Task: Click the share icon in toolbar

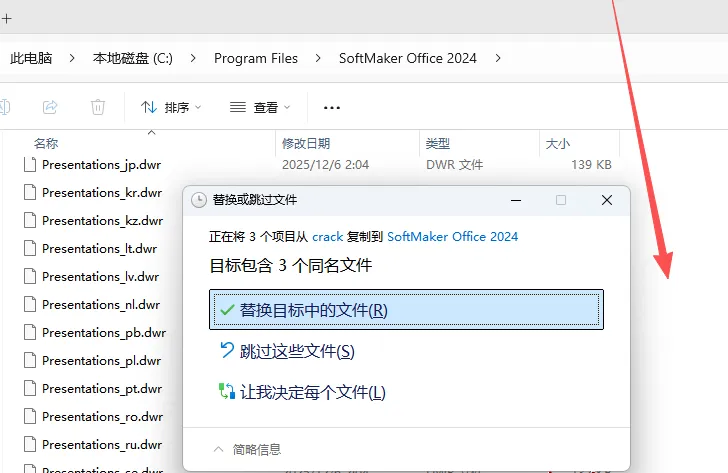Action: pos(50,107)
